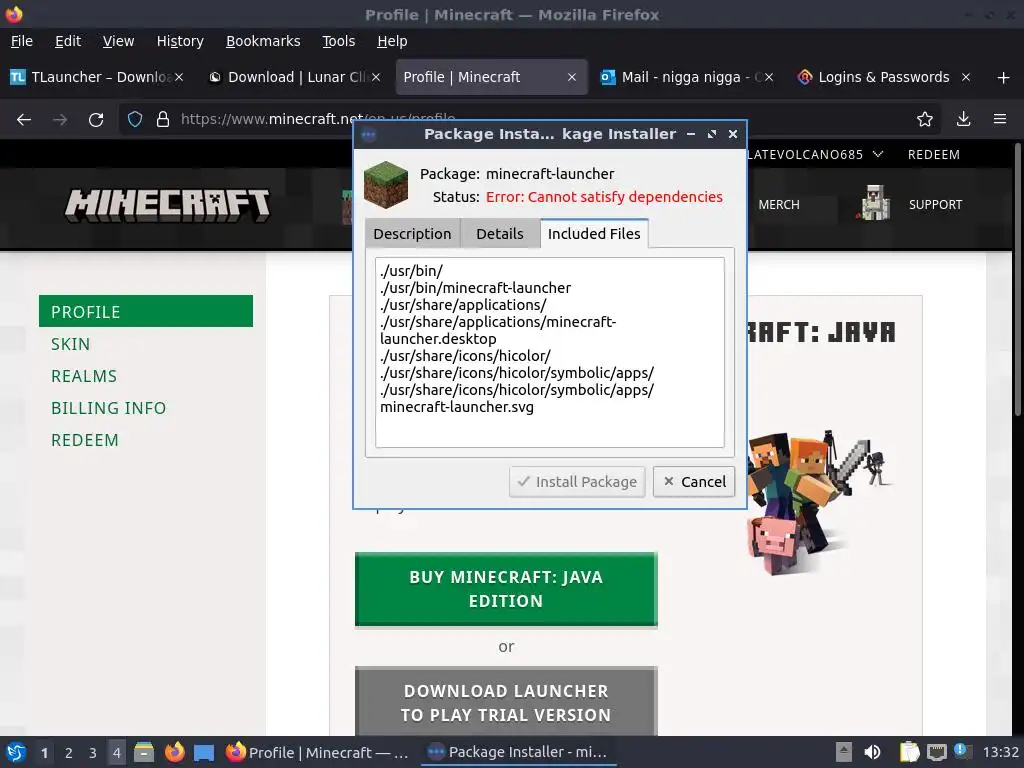
Task: Select PROFILE in the sidebar
Action: (146, 312)
